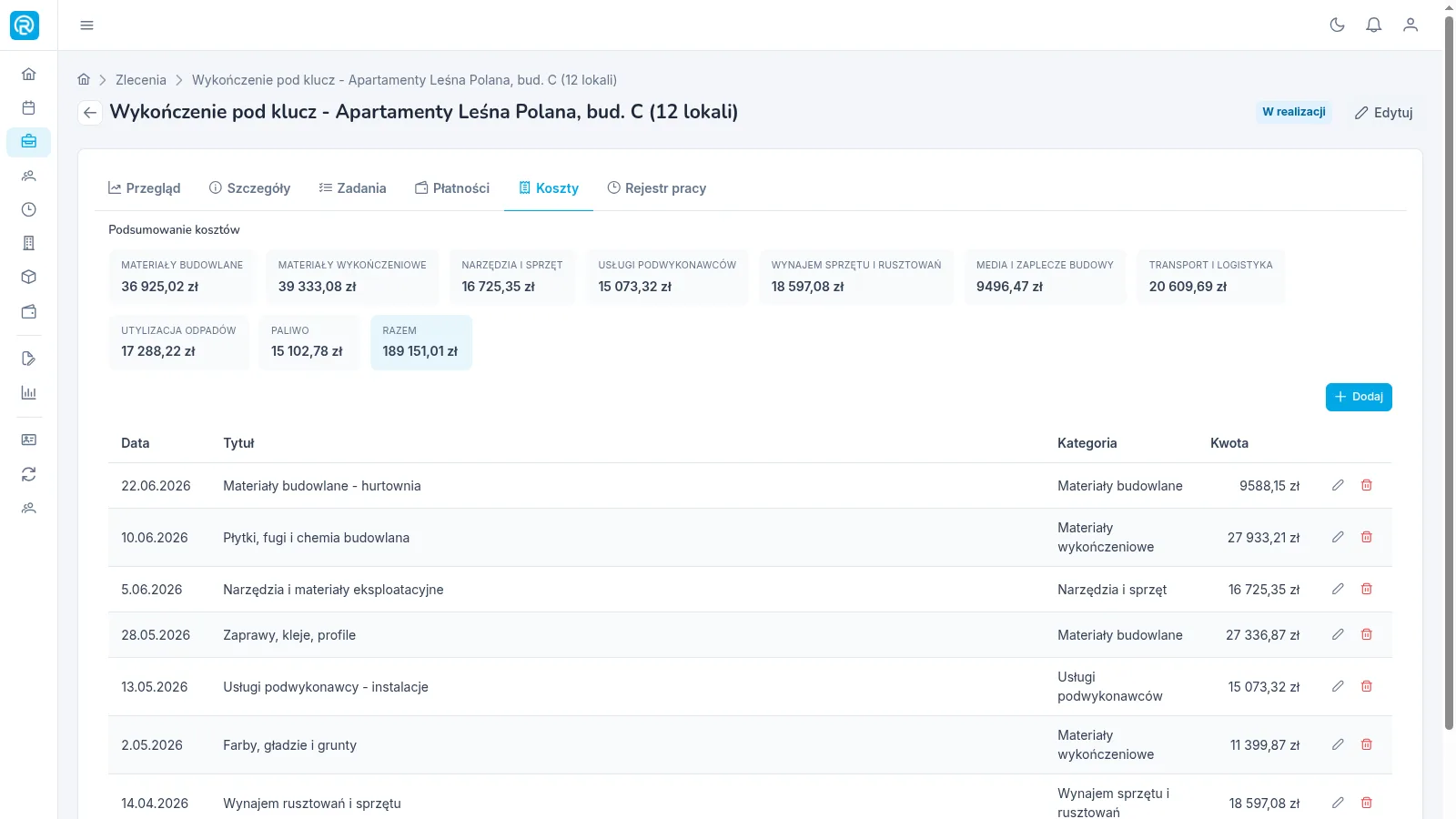The image size is (1456, 819).
Task: Open the bar chart reports icon in sidebar
Action: 28,392
